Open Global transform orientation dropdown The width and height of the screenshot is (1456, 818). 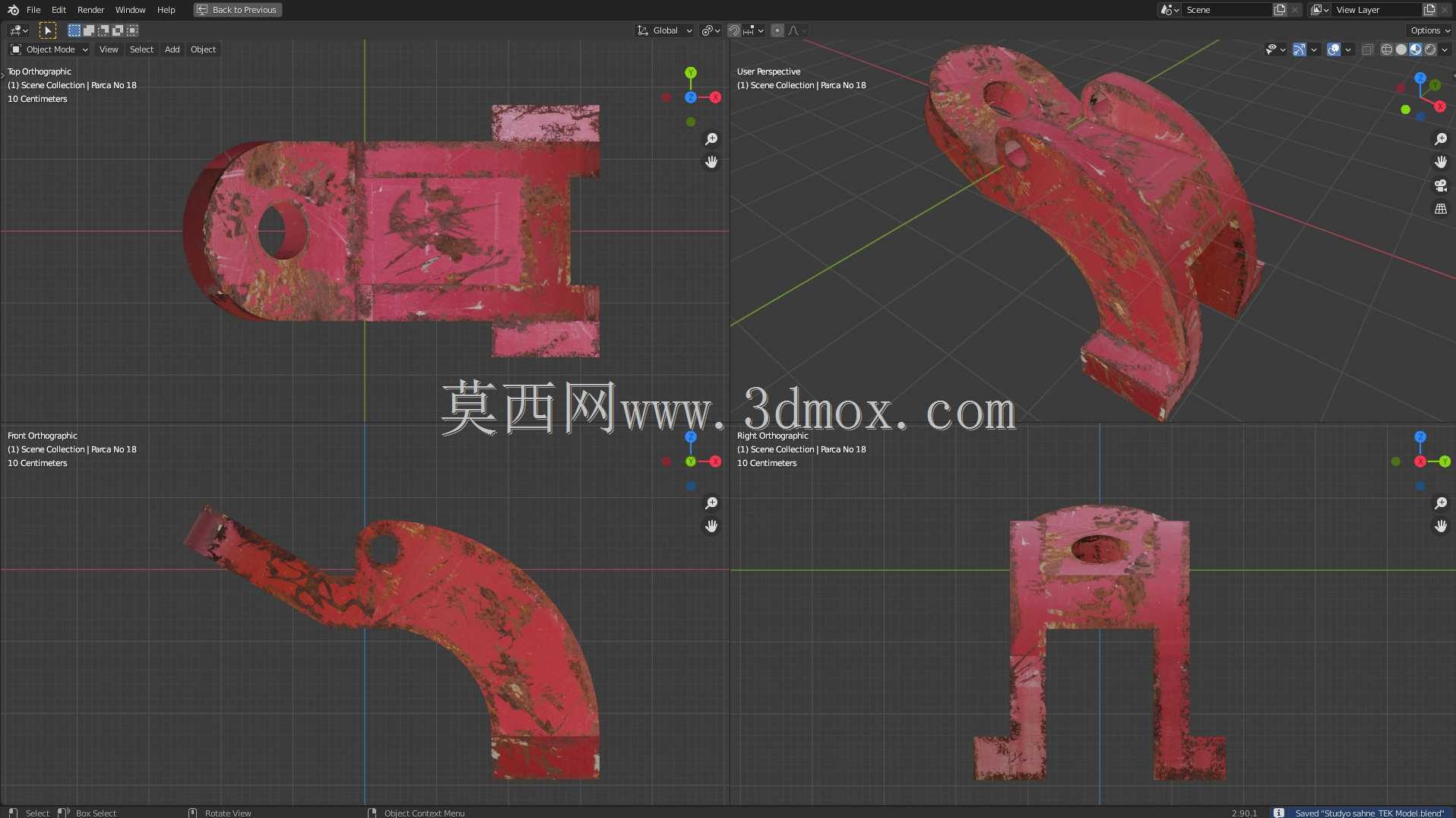click(x=665, y=30)
